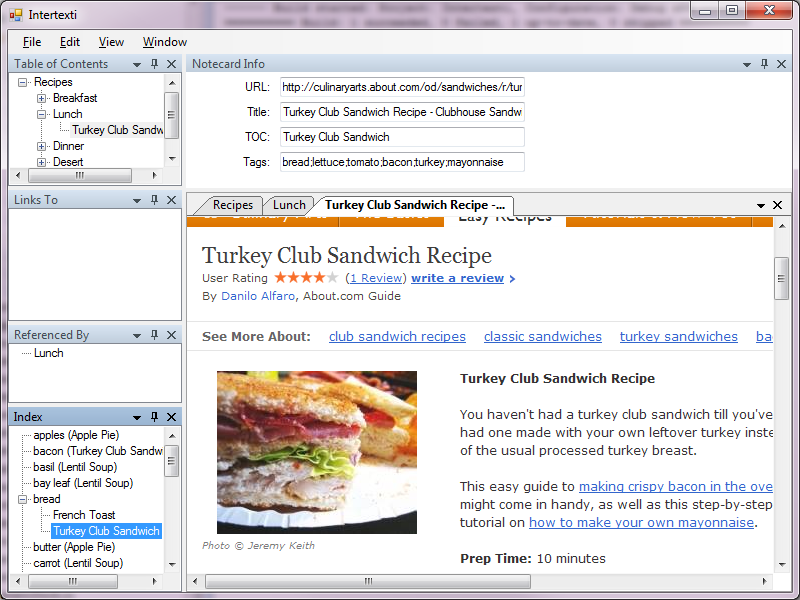Click Index horizontal scroll left arrow

coord(18,581)
